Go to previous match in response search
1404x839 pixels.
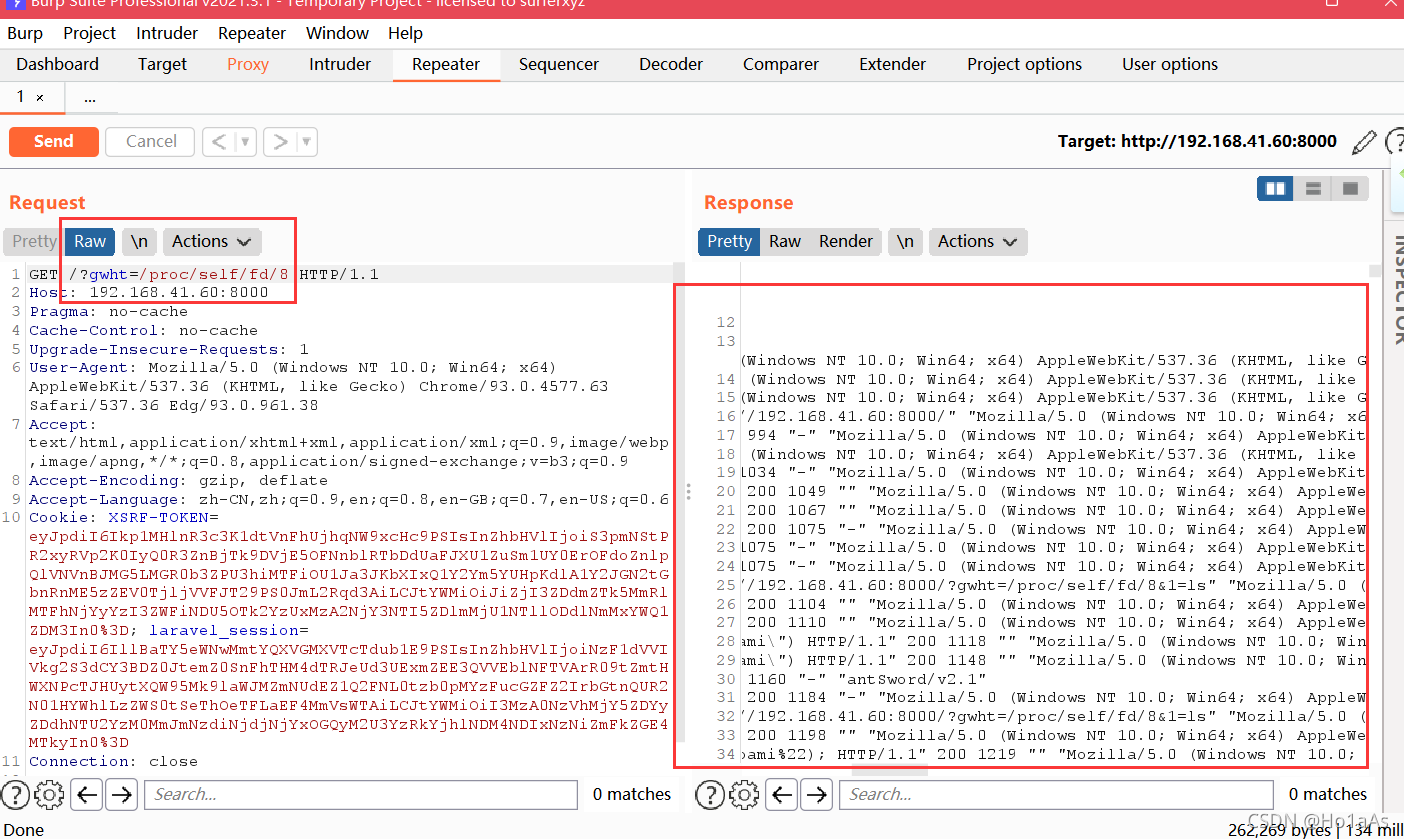(x=782, y=795)
